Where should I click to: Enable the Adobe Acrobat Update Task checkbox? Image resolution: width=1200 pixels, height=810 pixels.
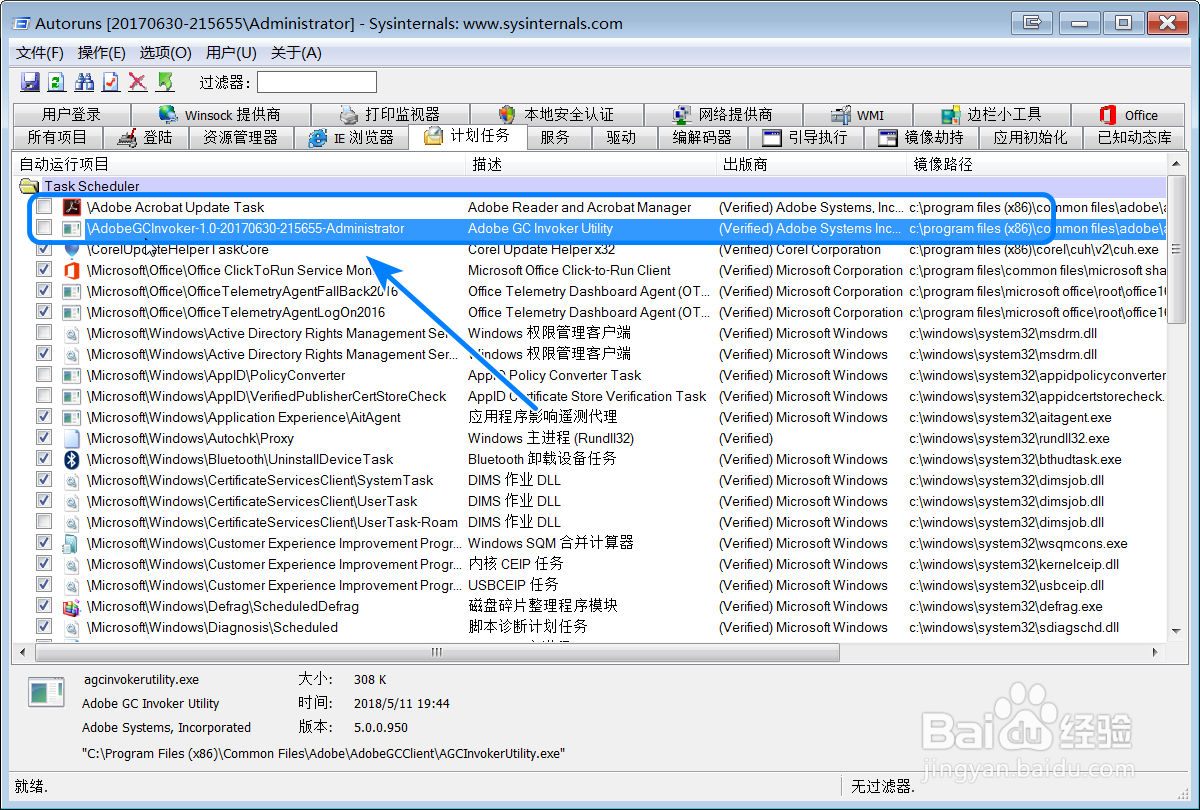point(44,207)
